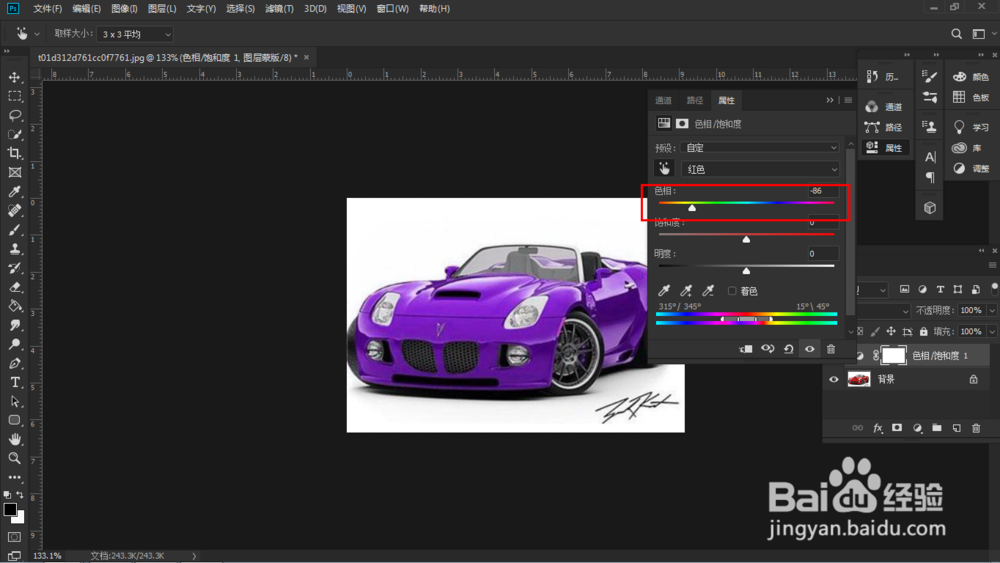
Task: Open the 颜色 panel button
Action: point(971,77)
